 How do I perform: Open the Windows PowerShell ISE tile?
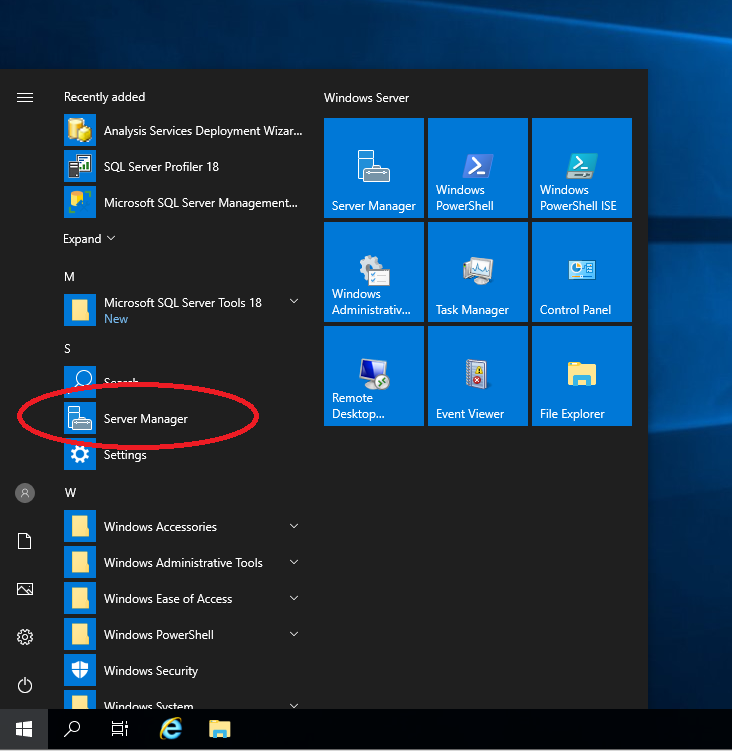tap(582, 168)
